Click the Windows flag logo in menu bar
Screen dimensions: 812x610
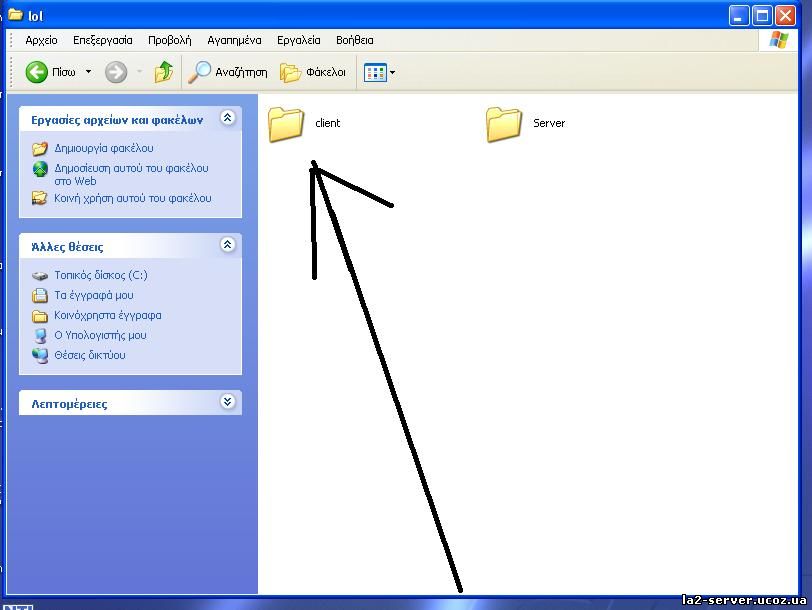[x=778, y=40]
